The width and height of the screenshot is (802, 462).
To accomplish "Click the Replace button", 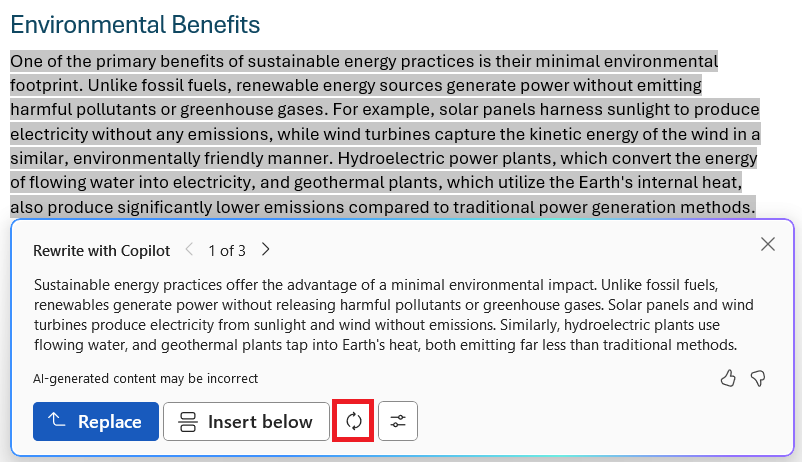I will click(96, 421).
